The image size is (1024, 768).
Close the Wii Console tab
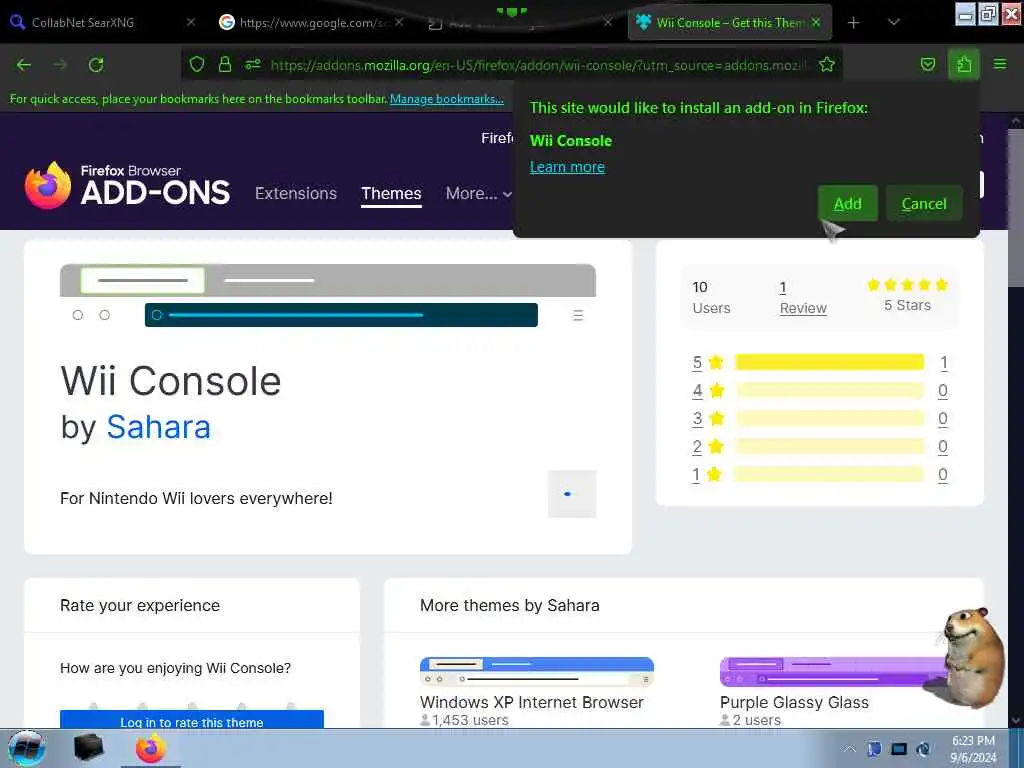(x=816, y=23)
